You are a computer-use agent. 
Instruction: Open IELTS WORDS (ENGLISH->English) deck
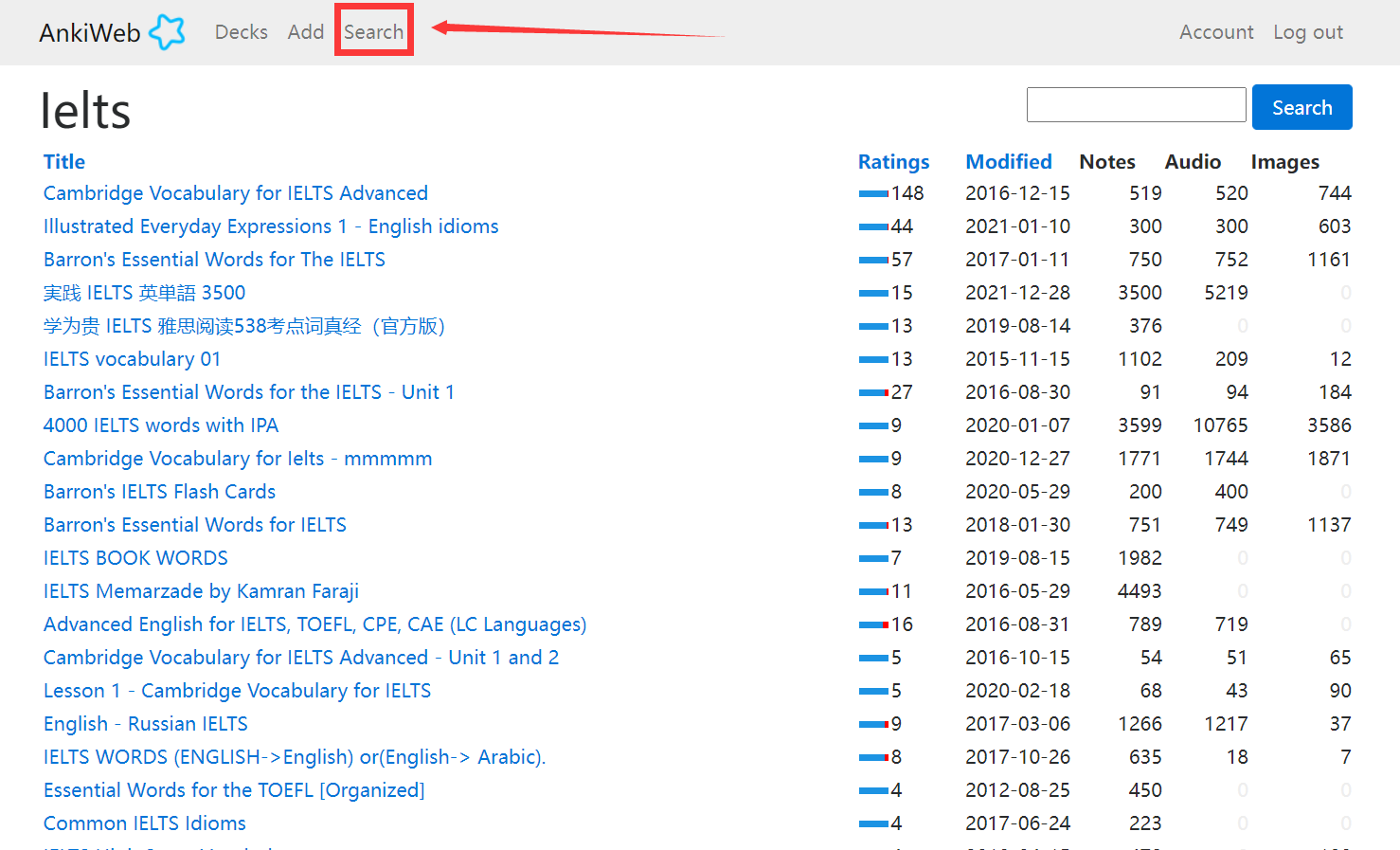295,757
